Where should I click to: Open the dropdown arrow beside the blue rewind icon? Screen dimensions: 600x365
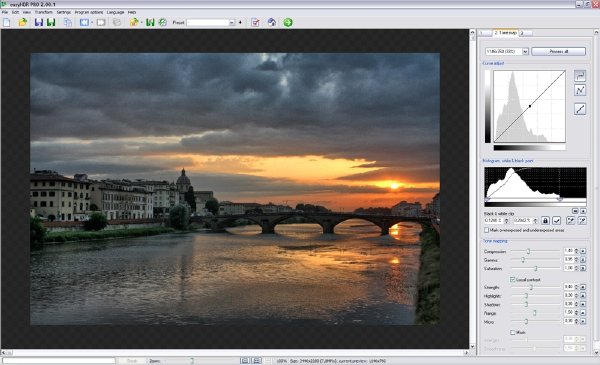92,23
